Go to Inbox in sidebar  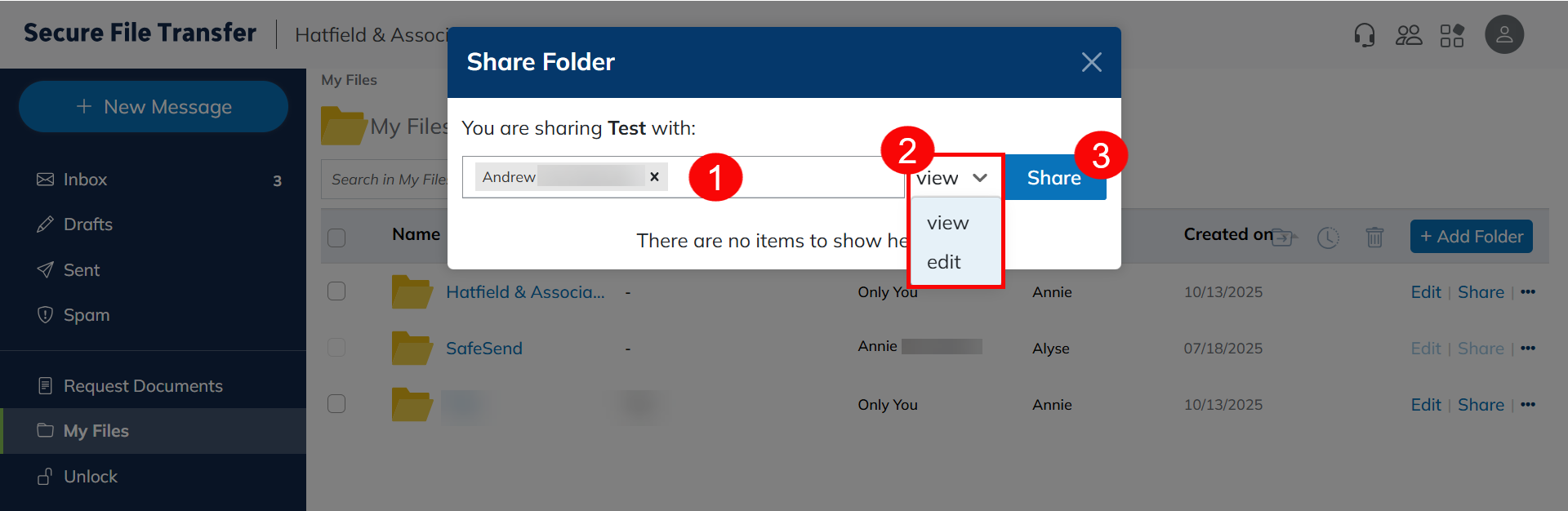85,180
